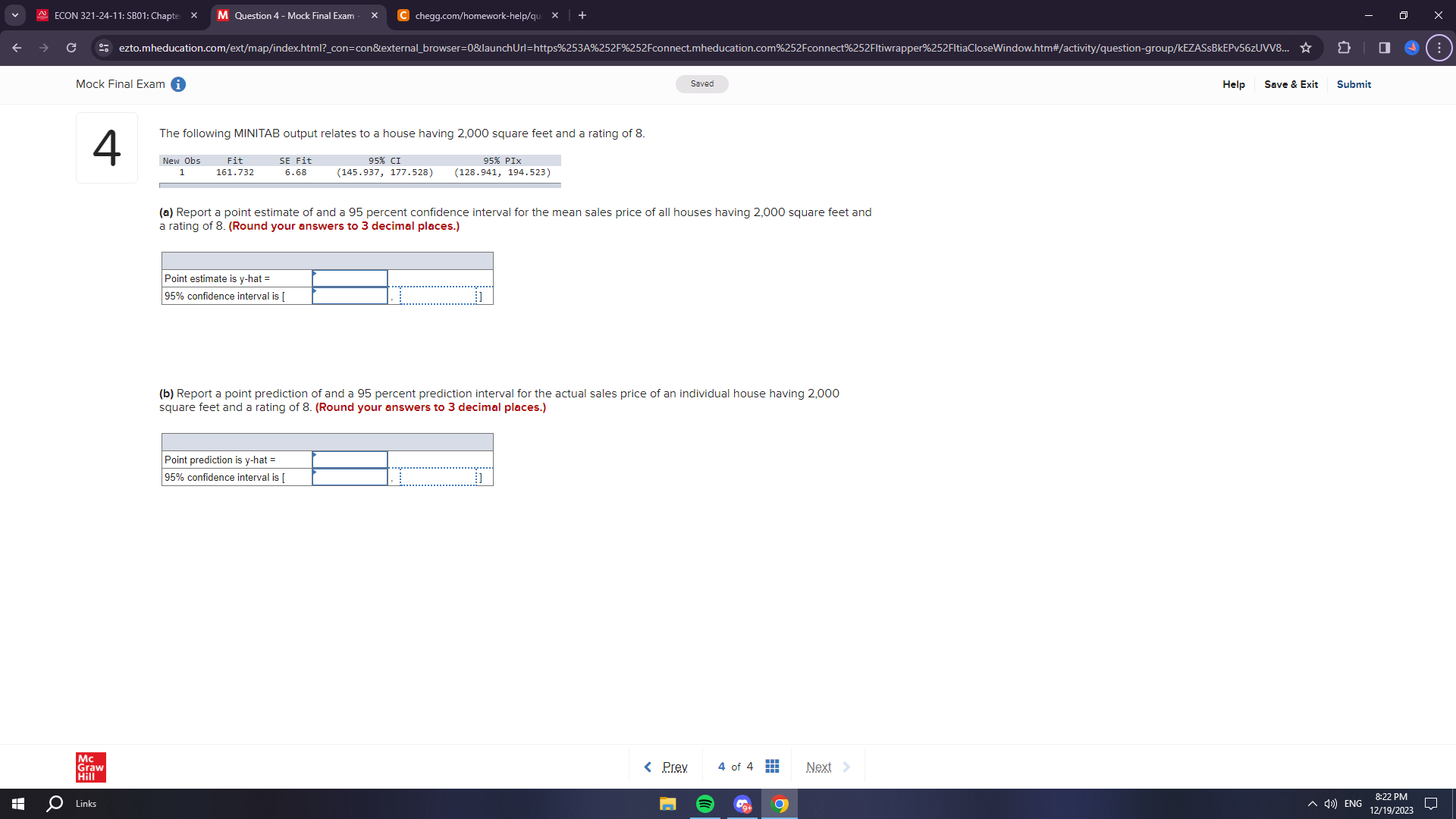Switch to the chegg.com homework tab
Screen dimensions: 1456x819
476,15
